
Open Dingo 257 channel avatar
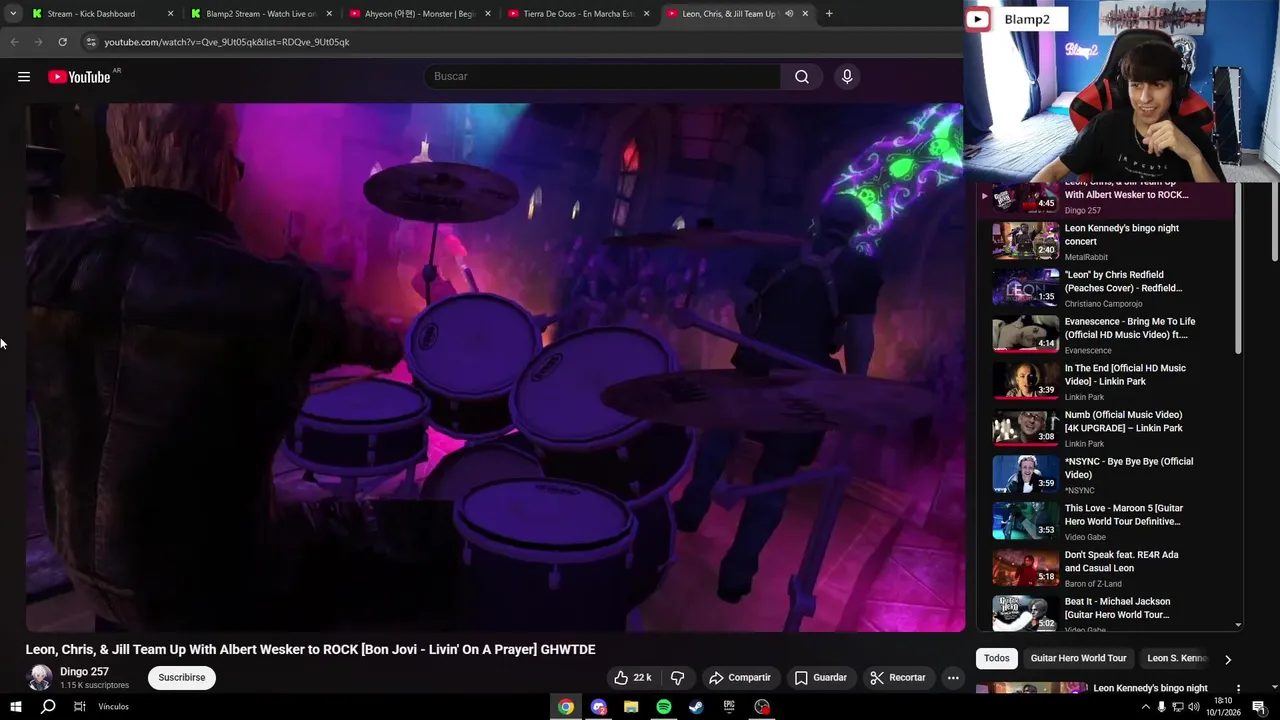click(x=40, y=677)
